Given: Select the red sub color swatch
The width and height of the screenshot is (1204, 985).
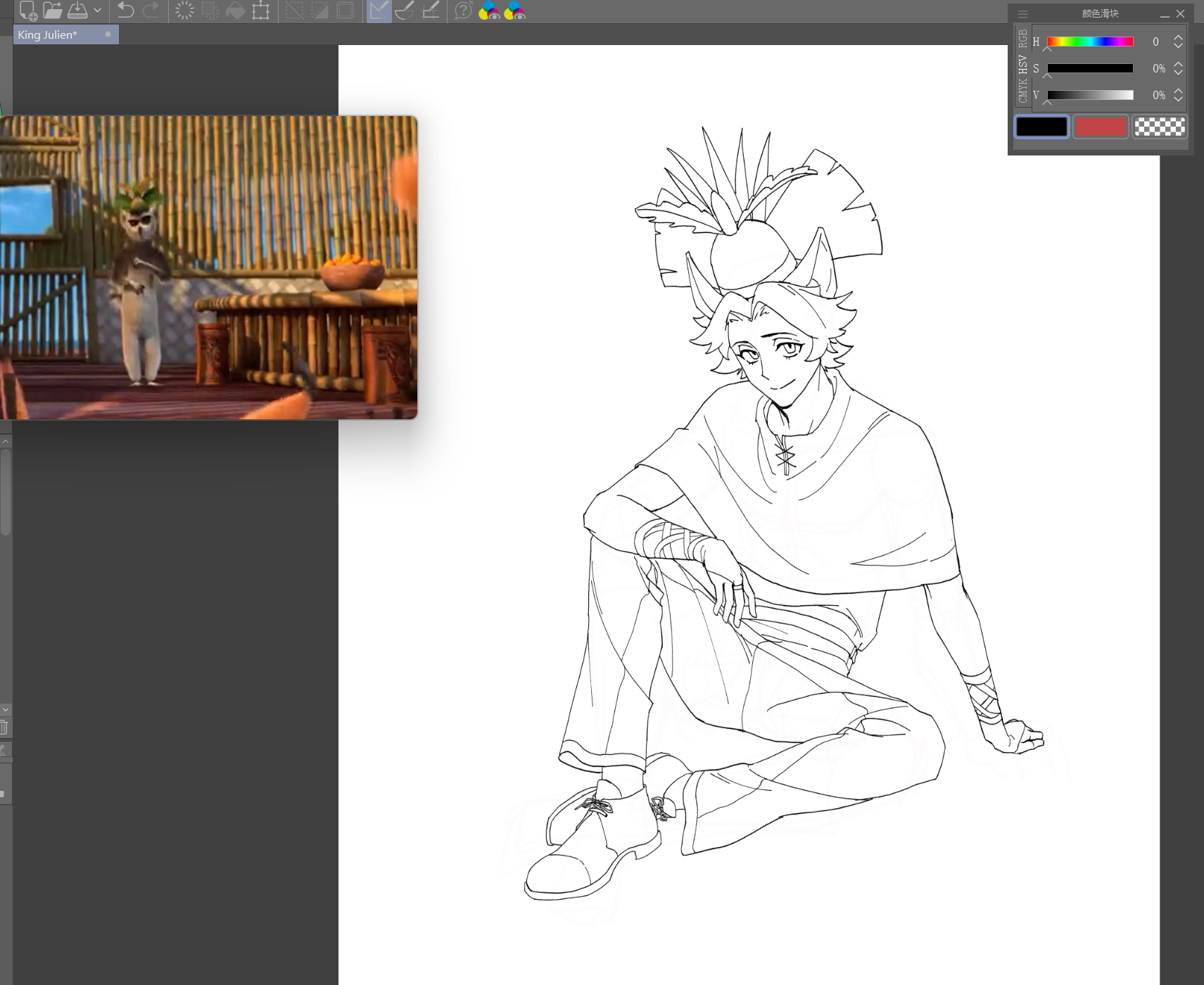Looking at the screenshot, I should click(x=1101, y=127).
